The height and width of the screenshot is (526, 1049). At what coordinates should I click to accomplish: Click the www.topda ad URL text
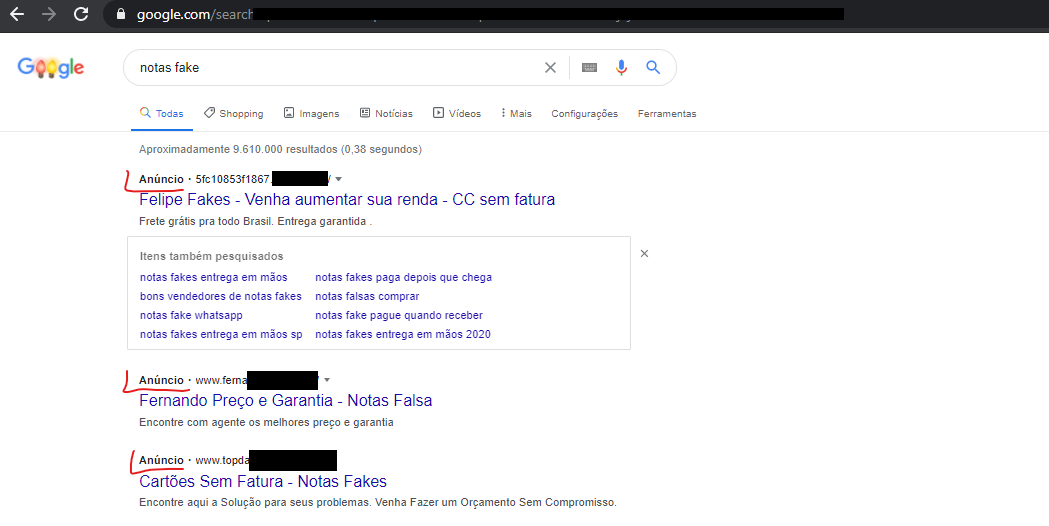click(222, 460)
